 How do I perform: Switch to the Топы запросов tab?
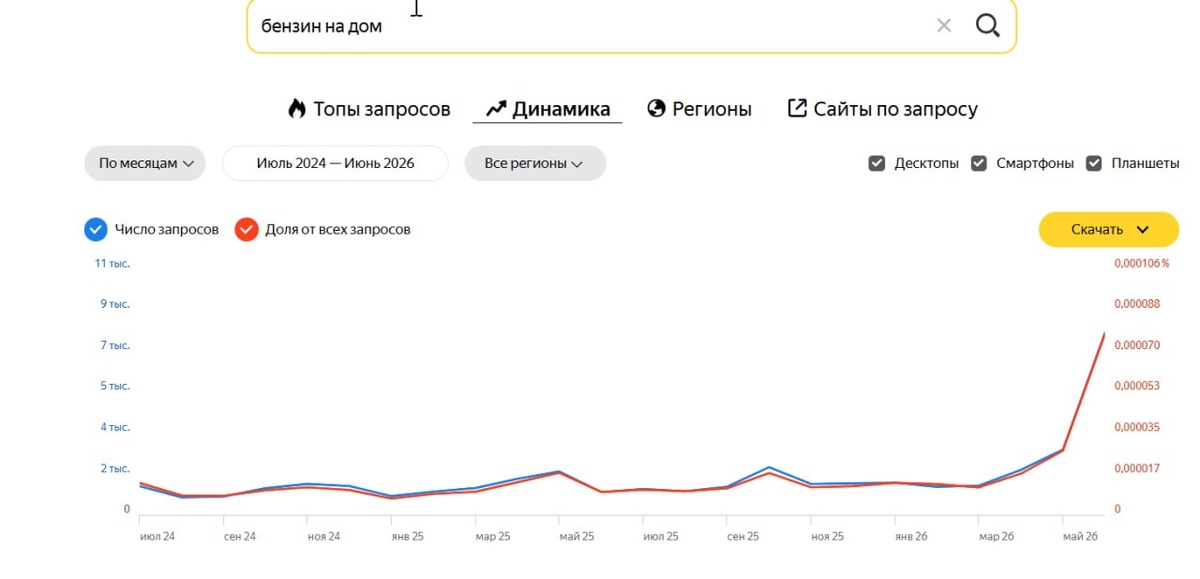coord(369,109)
